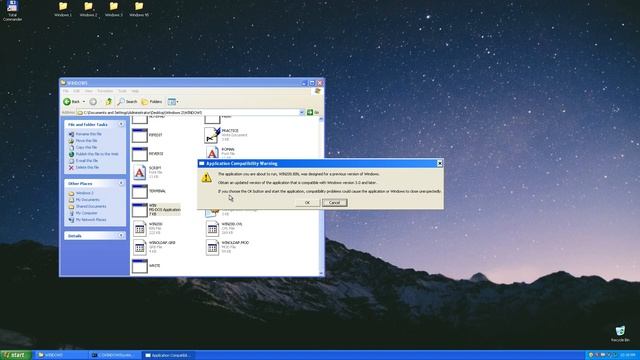Viewport: 640px width, 360px height.
Task: Open Search from the Explorer toolbar
Action: (x=127, y=102)
